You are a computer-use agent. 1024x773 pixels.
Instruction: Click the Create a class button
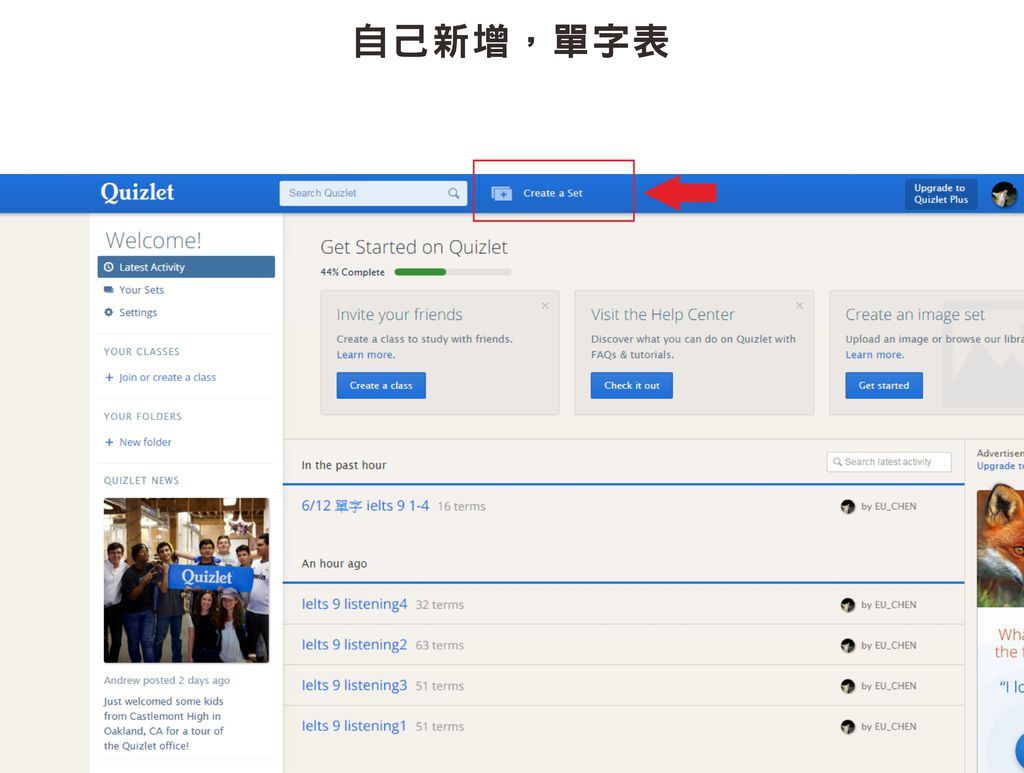381,385
